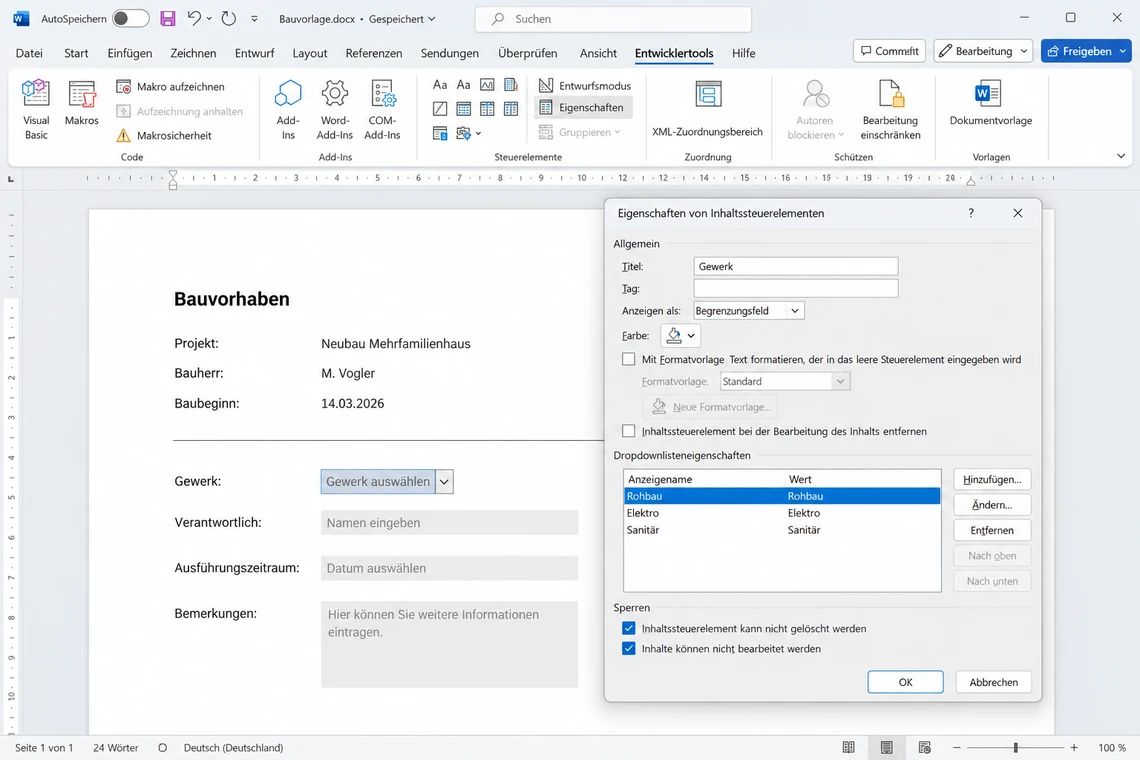This screenshot has width=1140, height=760.
Task: Redo the last action
Action: click(x=229, y=19)
